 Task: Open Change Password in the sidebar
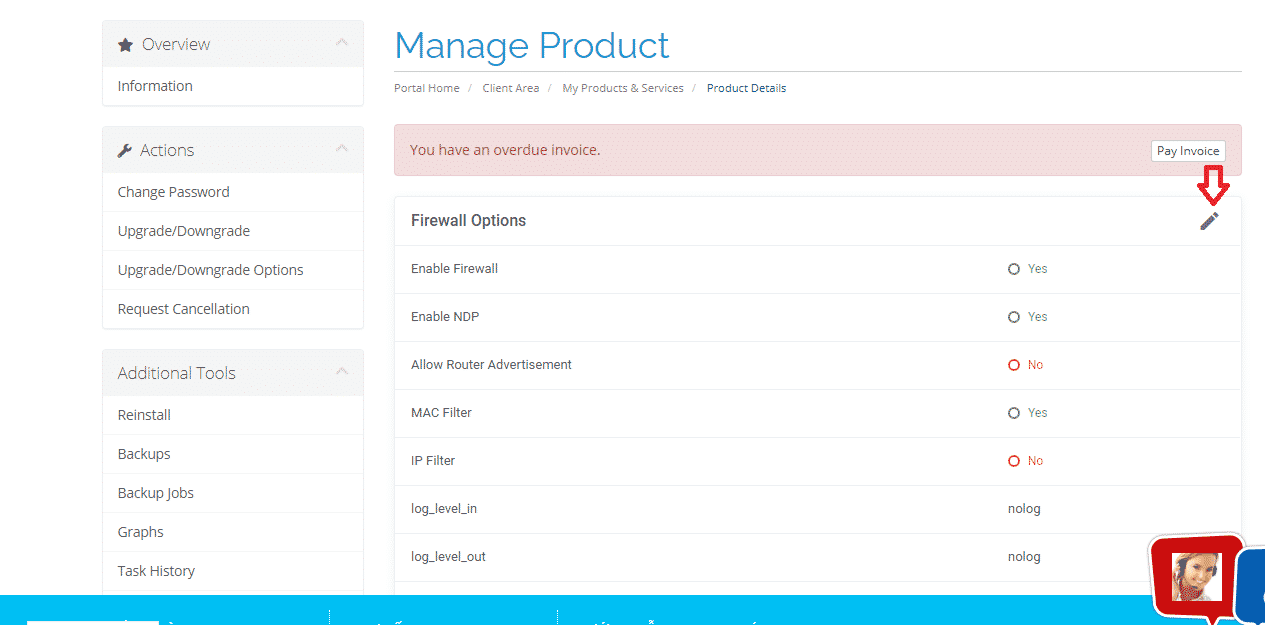coord(173,192)
